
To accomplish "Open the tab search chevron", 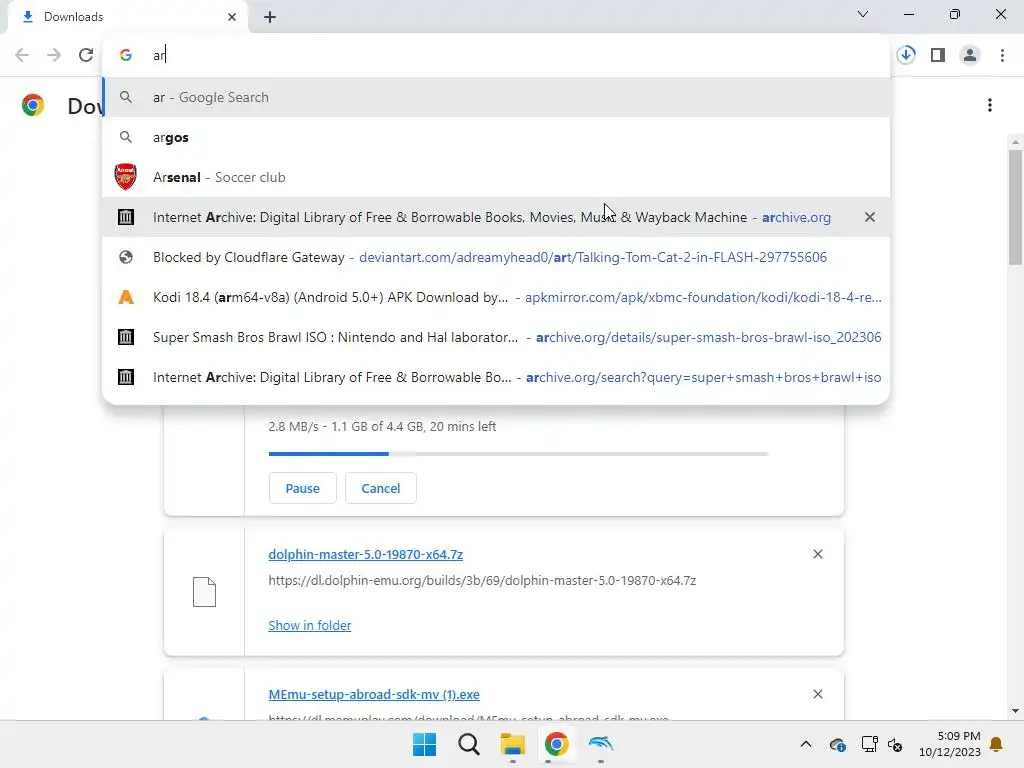I will click(863, 14).
